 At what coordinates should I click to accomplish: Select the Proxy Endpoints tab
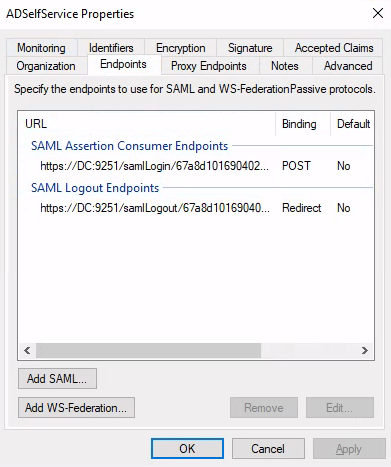click(209, 66)
